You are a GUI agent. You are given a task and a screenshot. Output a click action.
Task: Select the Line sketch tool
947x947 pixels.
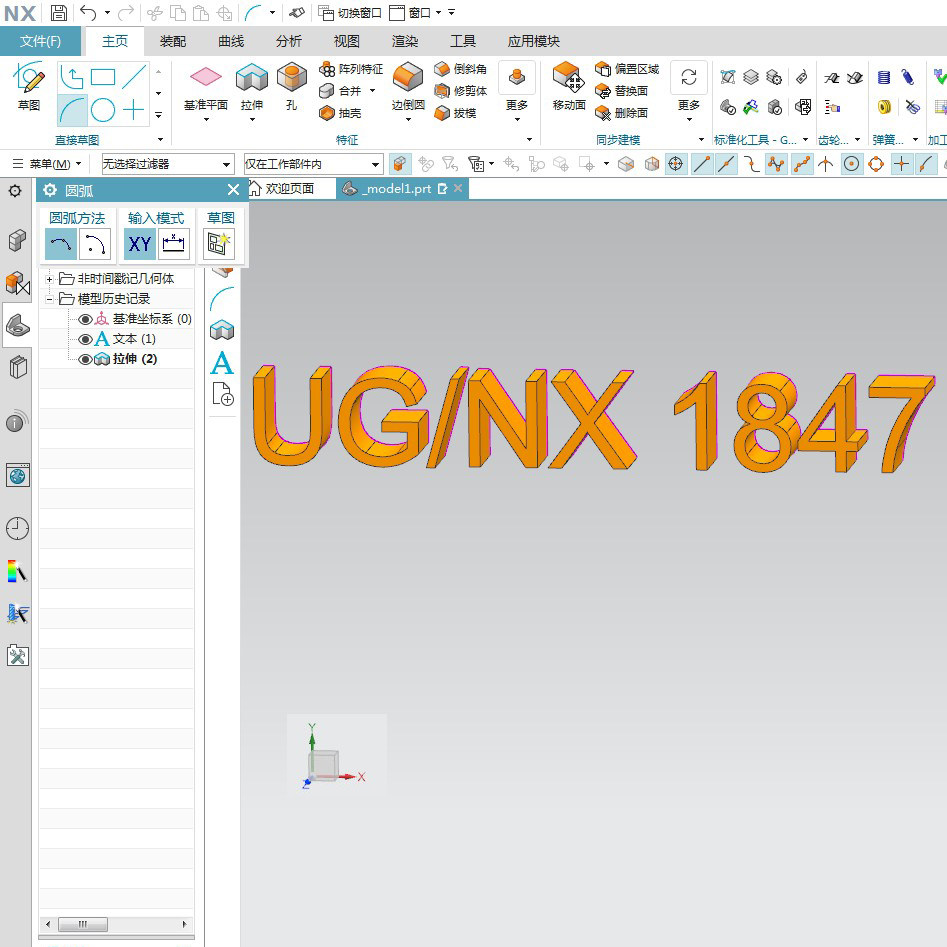(133, 77)
